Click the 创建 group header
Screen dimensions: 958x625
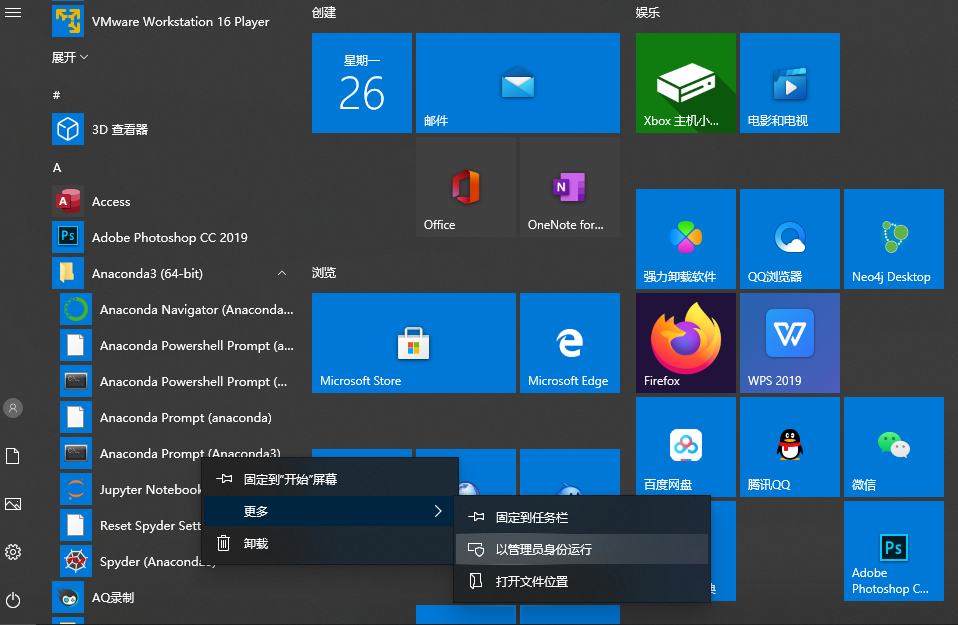(x=324, y=13)
